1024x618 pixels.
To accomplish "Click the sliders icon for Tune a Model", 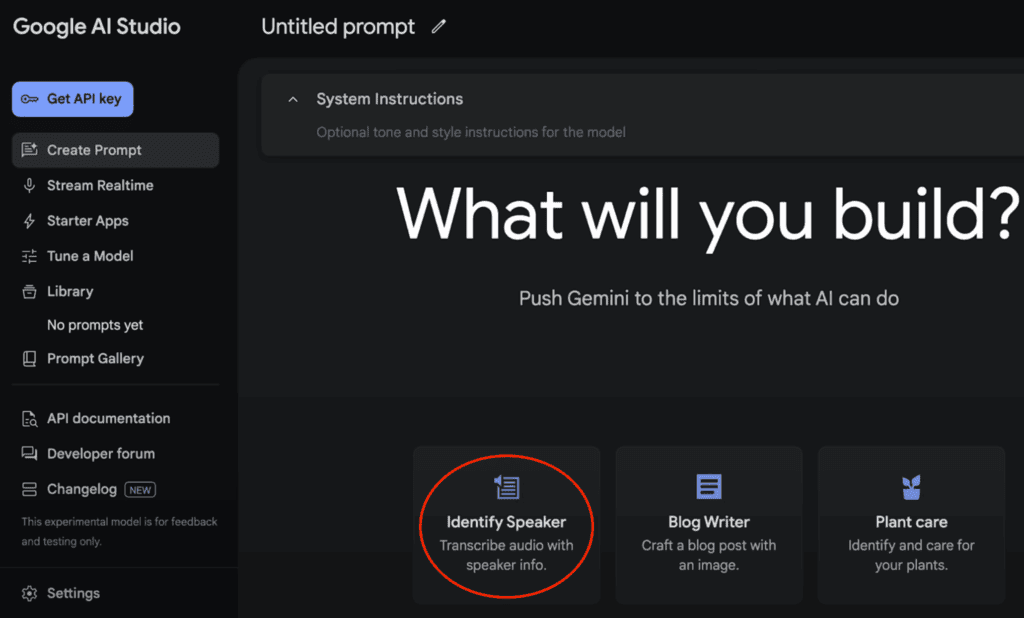I will [29, 256].
